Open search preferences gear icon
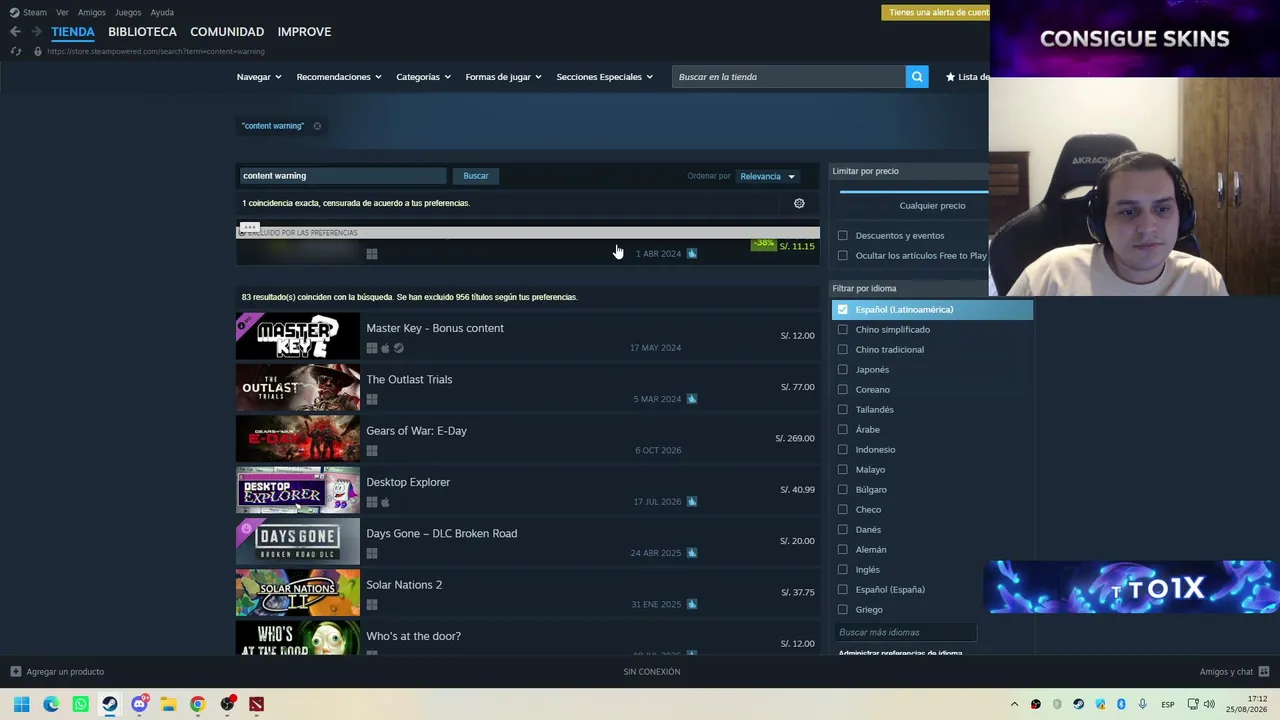Viewport: 1280px width, 720px height. coord(799,203)
